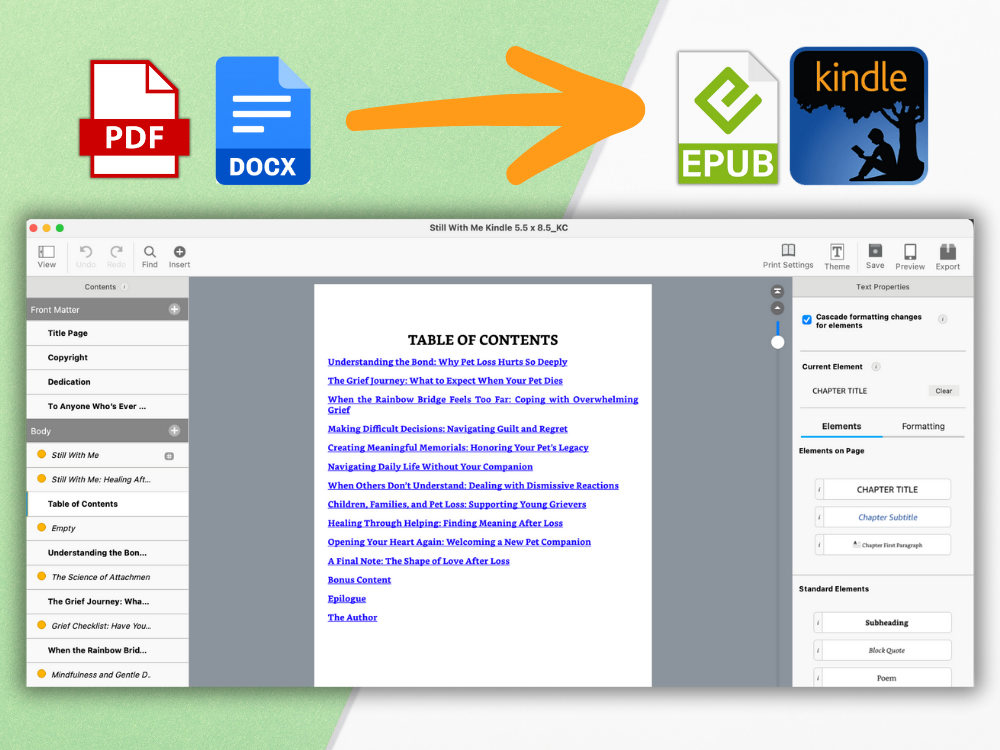1000x750 pixels.
Task: Follow 'The Grief Journey' contents link
Action: pos(445,381)
